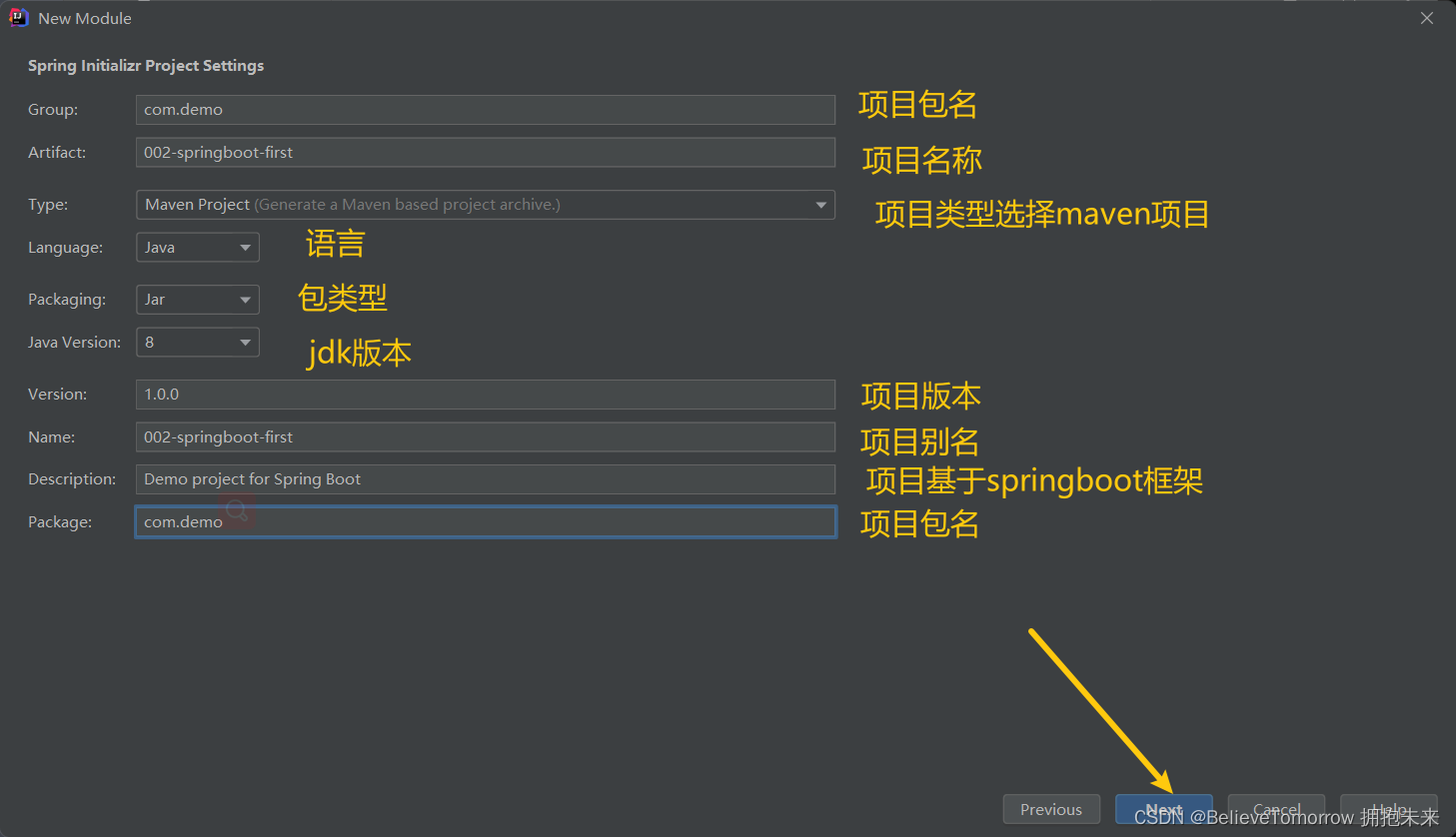Image resolution: width=1456 pixels, height=837 pixels.
Task: Click the Description label
Action: tap(72, 479)
